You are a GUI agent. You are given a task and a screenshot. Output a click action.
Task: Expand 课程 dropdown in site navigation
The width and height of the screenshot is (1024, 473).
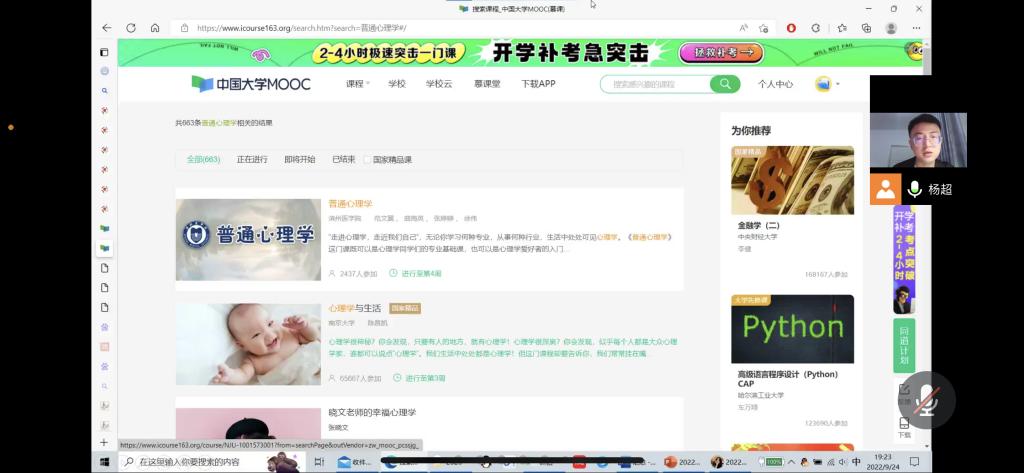coord(357,84)
